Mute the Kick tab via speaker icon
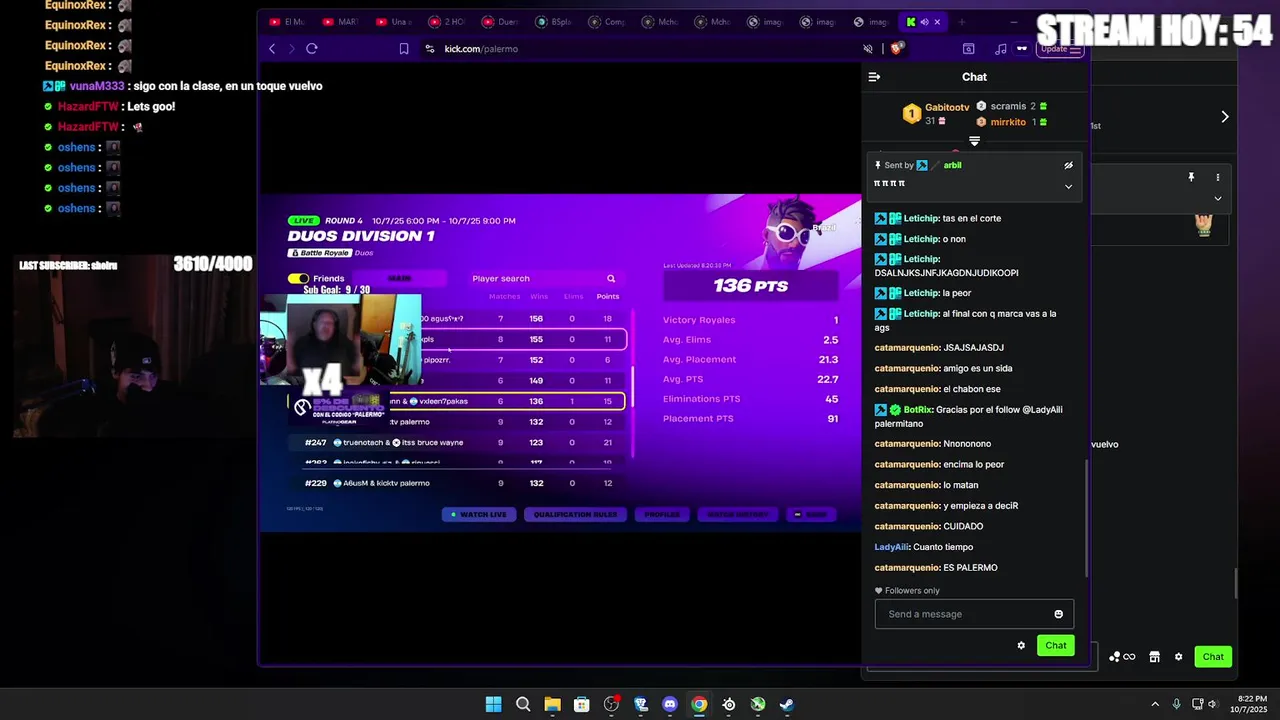Image resolution: width=1280 pixels, height=720 pixels. tap(924, 22)
